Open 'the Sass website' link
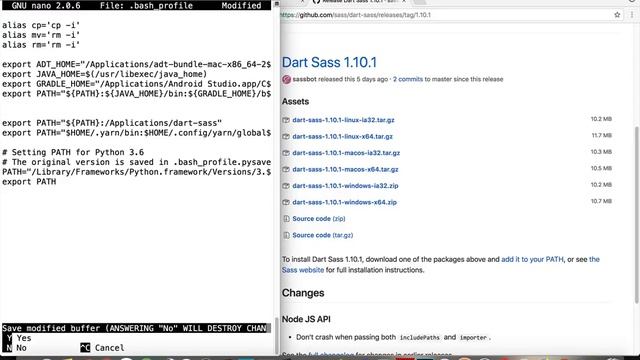The width and height of the screenshot is (640, 360). pos(441,264)
